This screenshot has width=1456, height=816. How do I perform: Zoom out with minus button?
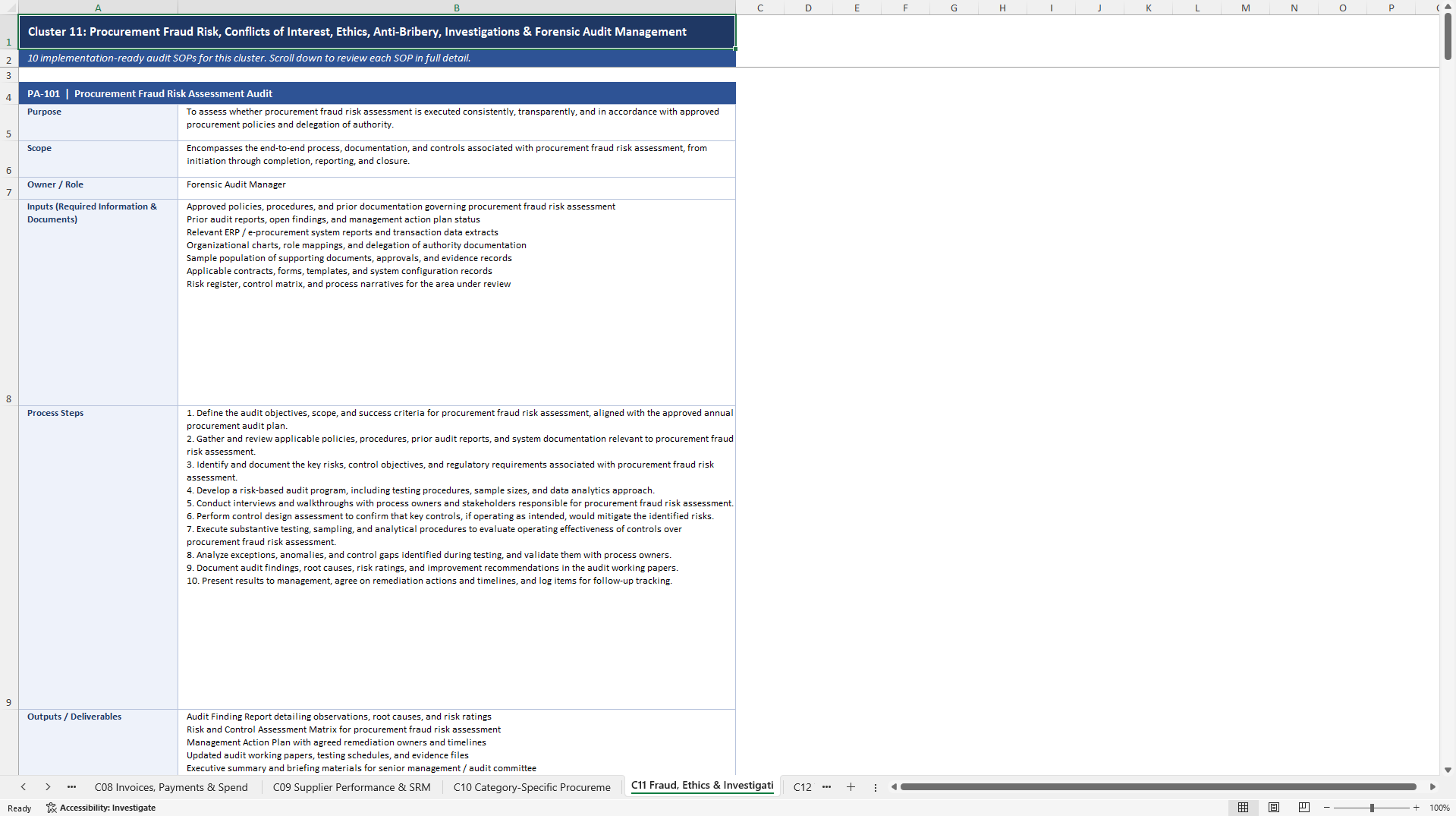(x=1327, y=808)
